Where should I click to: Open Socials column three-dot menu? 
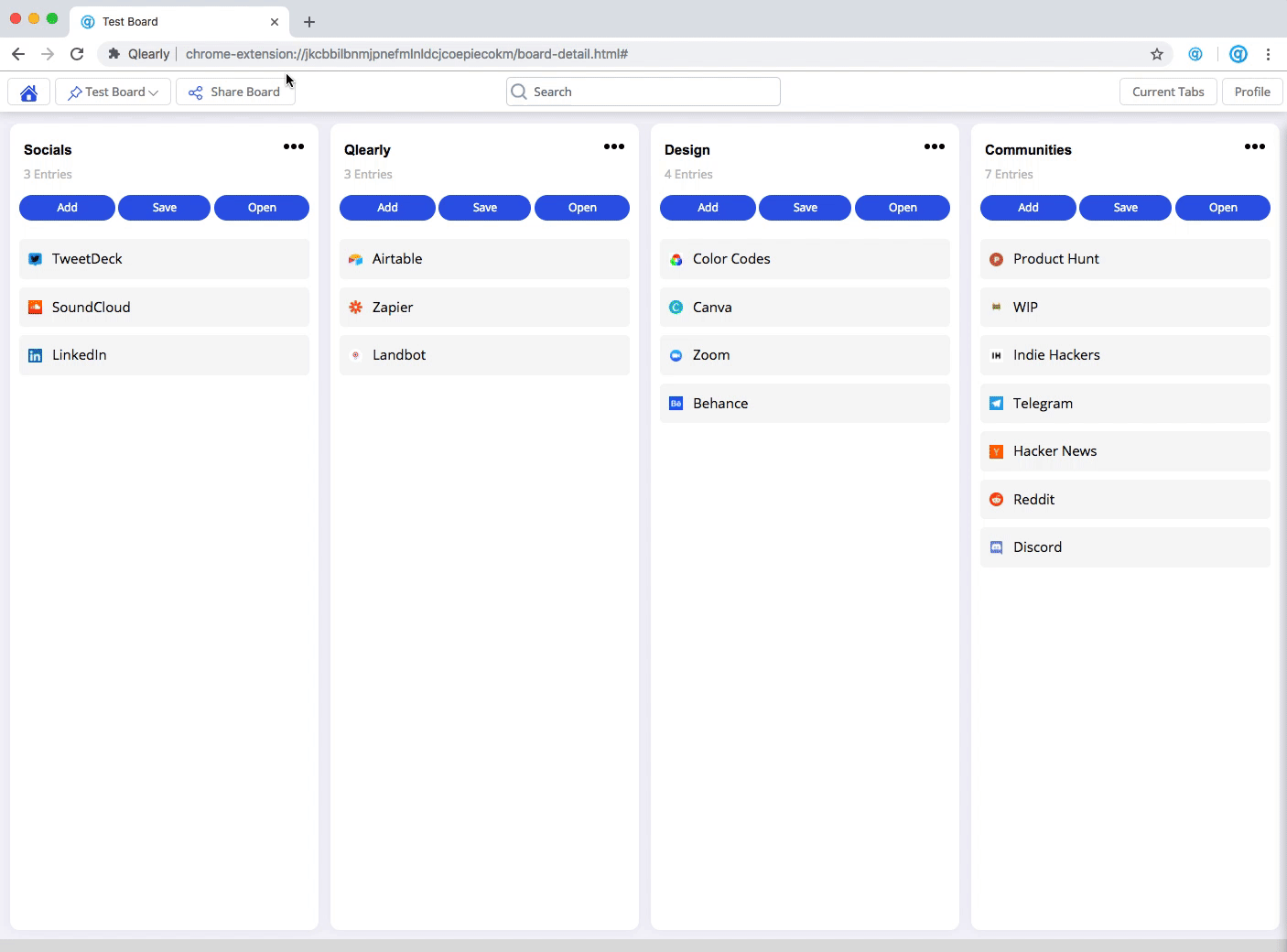tap(294, 146)
